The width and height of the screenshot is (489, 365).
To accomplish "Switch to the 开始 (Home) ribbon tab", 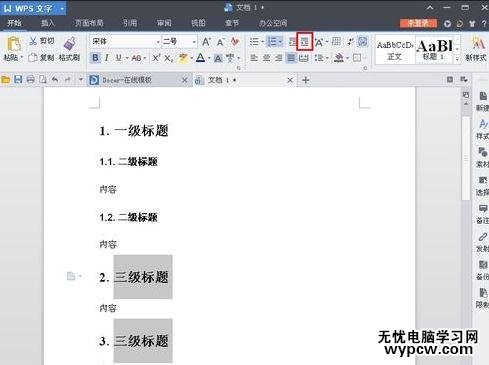I will [14, 23].
